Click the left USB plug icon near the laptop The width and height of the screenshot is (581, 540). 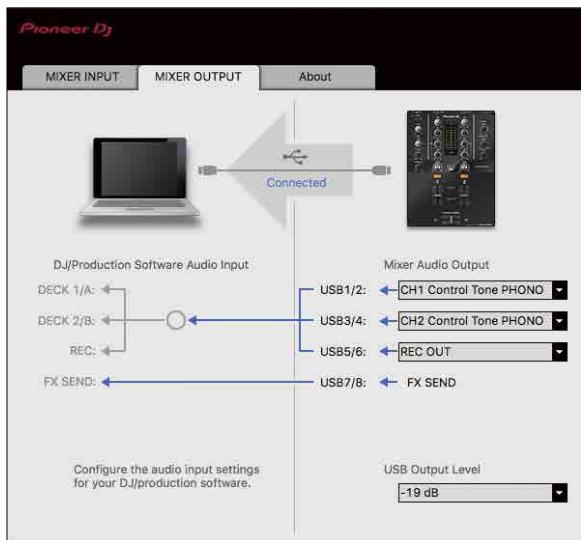208,170
